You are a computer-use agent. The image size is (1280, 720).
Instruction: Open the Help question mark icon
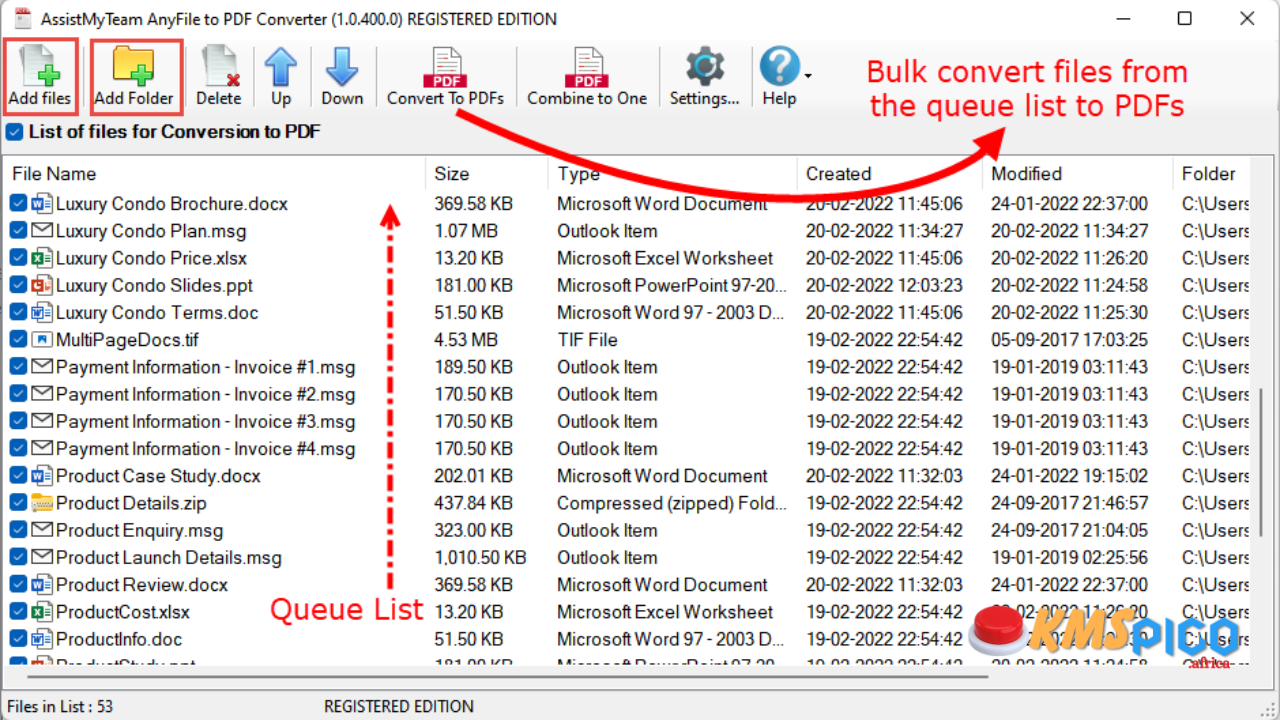point(779,66)
